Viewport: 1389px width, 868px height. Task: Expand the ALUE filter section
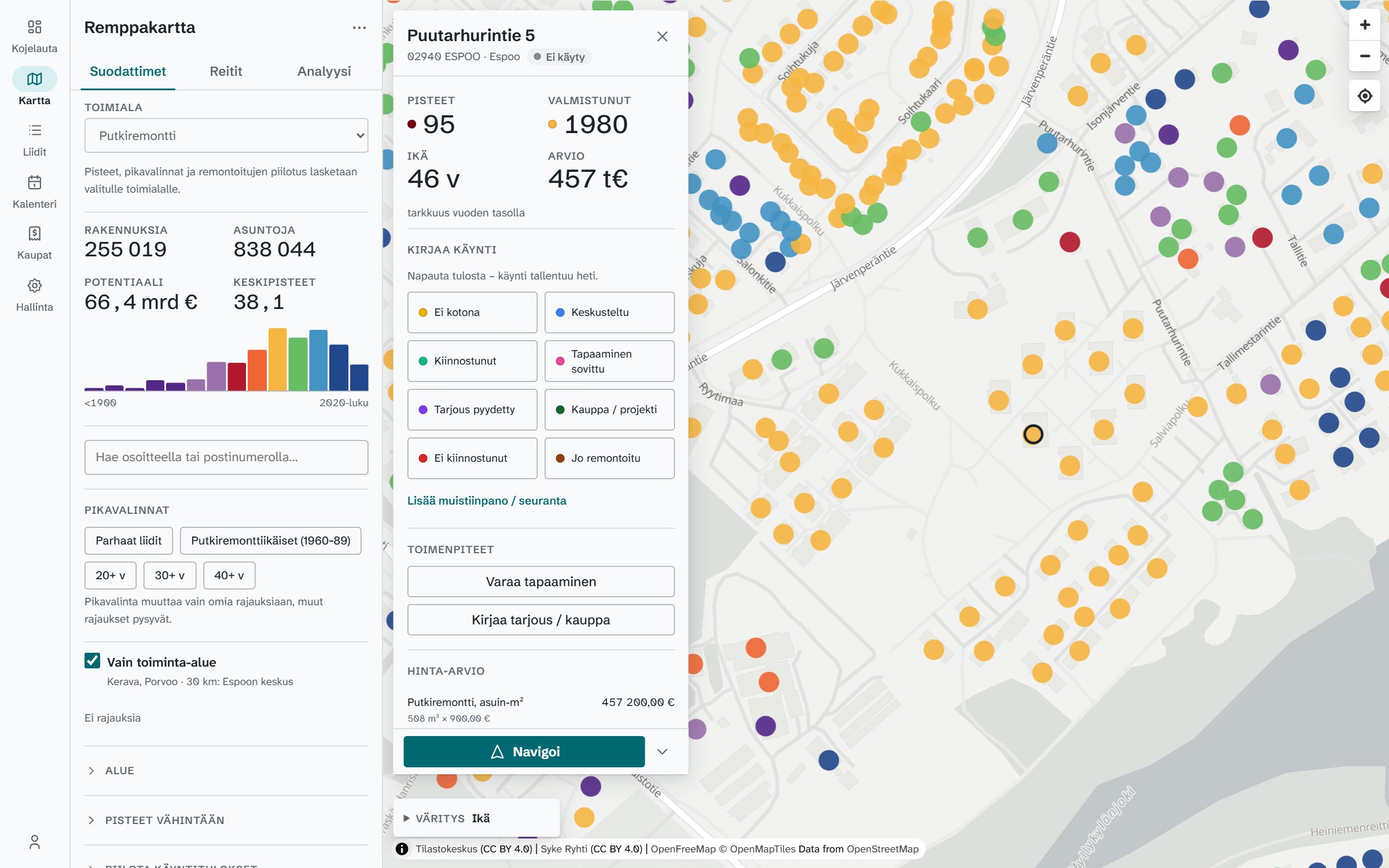click(226, 770)
